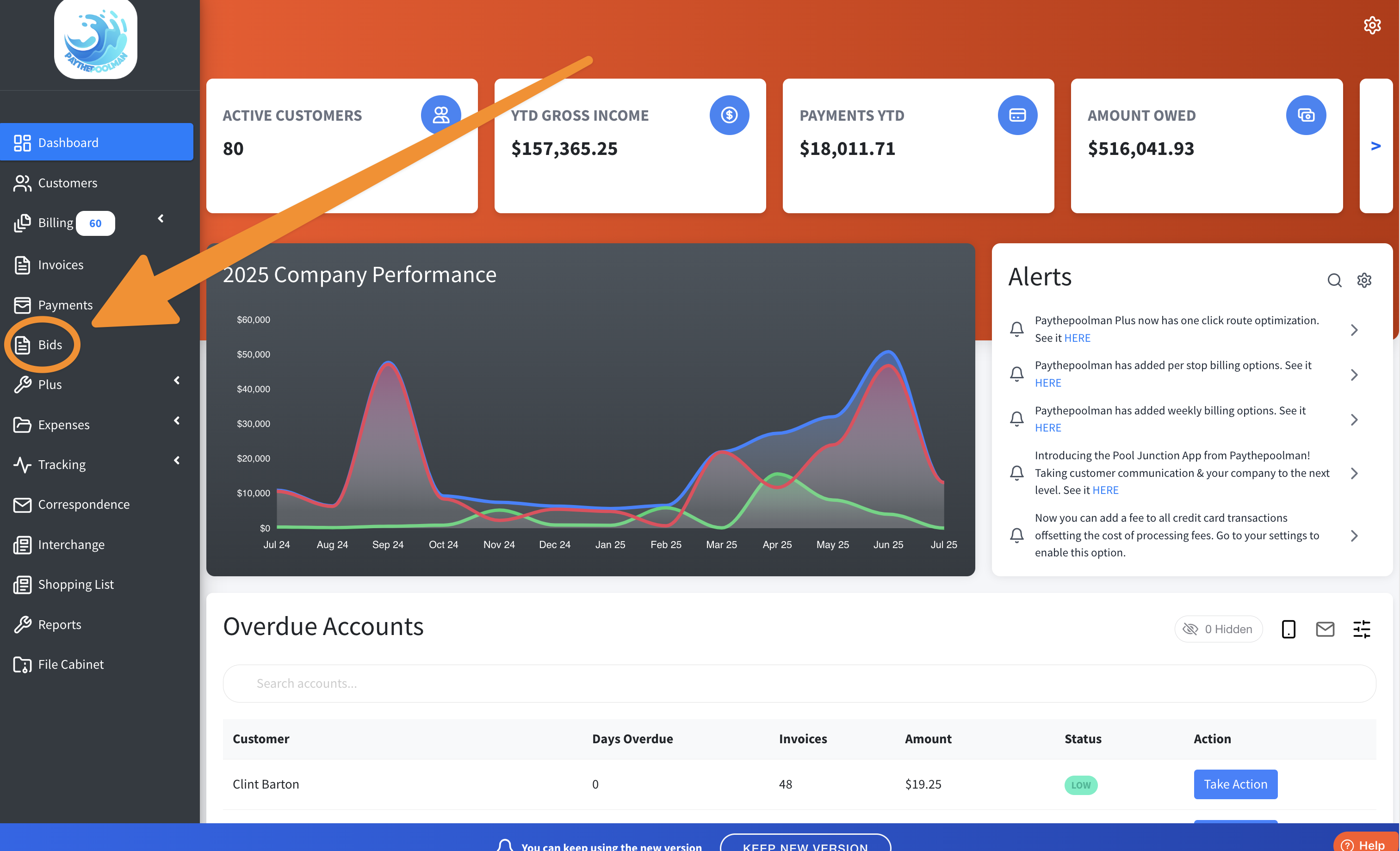Viewport: 1400px width, 851px height.
Task: Toggle the 0 Hidden accounts visibility
Action: point(1218,629)
